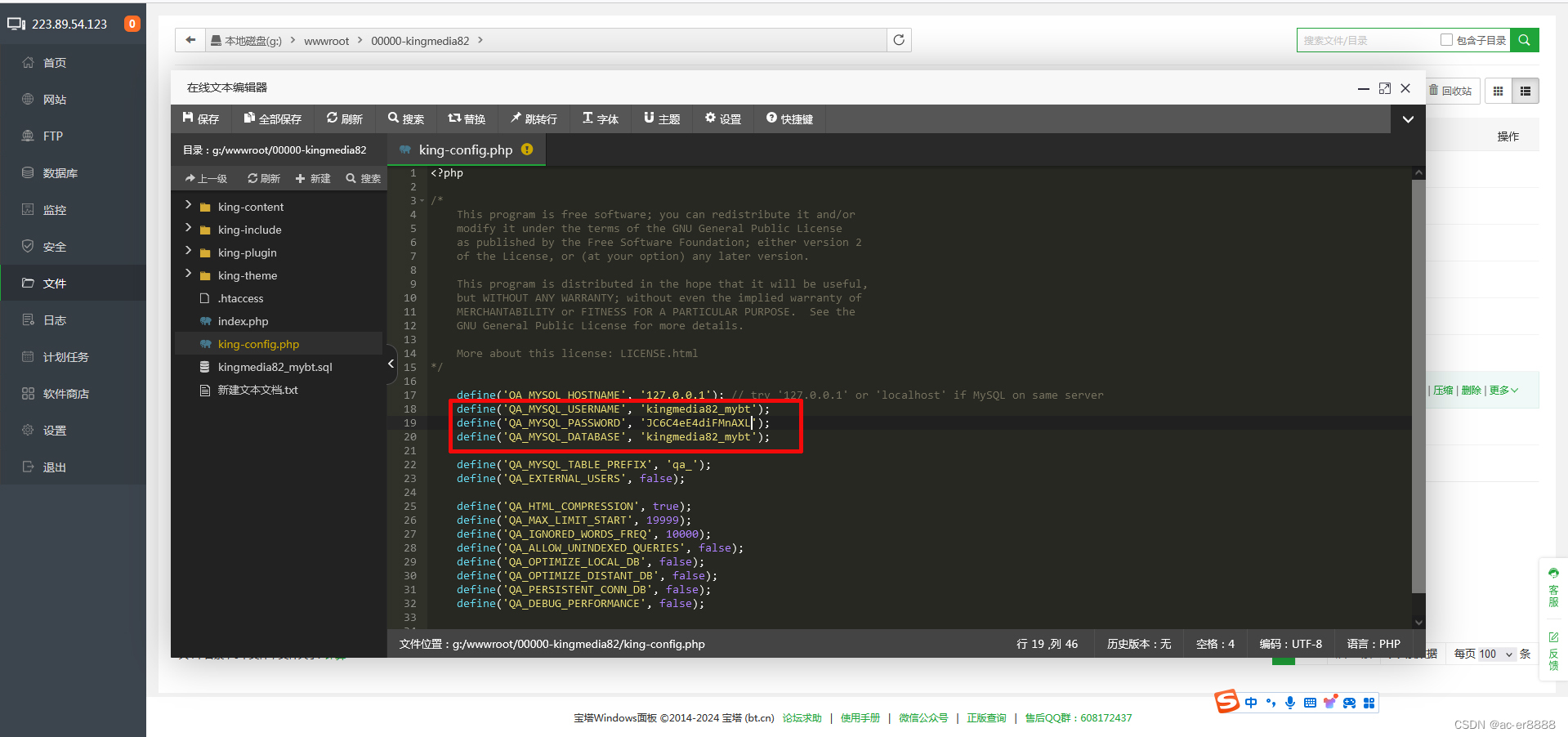1568x737 pixels.
Task: Open the 回收站 recycle bin
Action: (1450, 91)
